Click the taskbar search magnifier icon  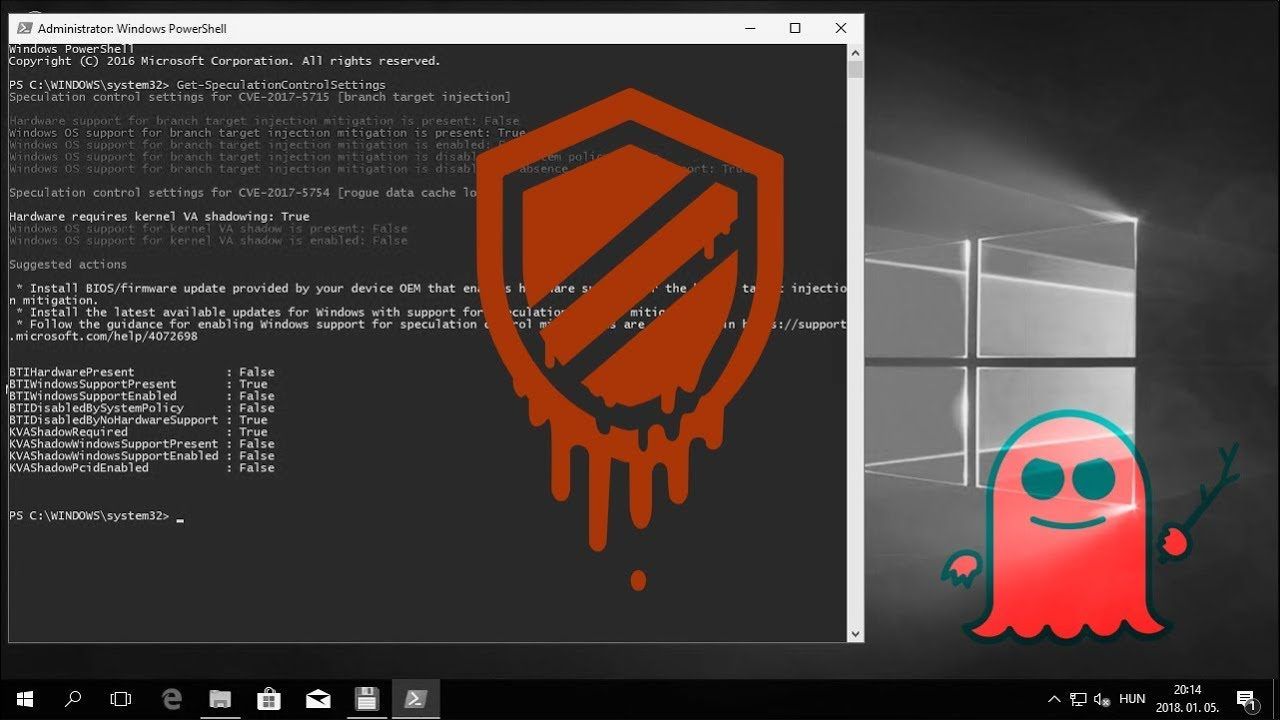click(x=73, y=699)
